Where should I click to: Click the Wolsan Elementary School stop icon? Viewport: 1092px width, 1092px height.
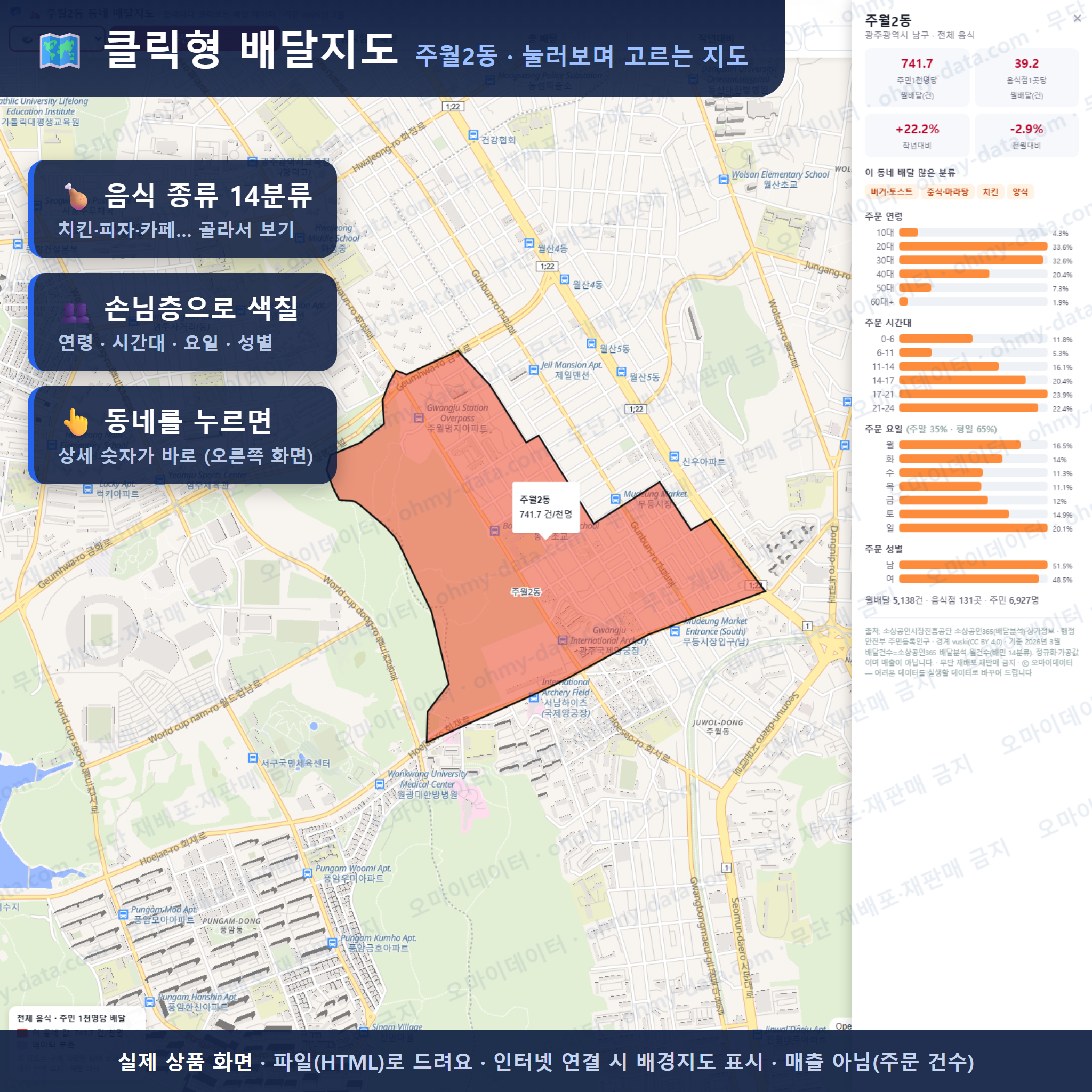click(724, 180)
